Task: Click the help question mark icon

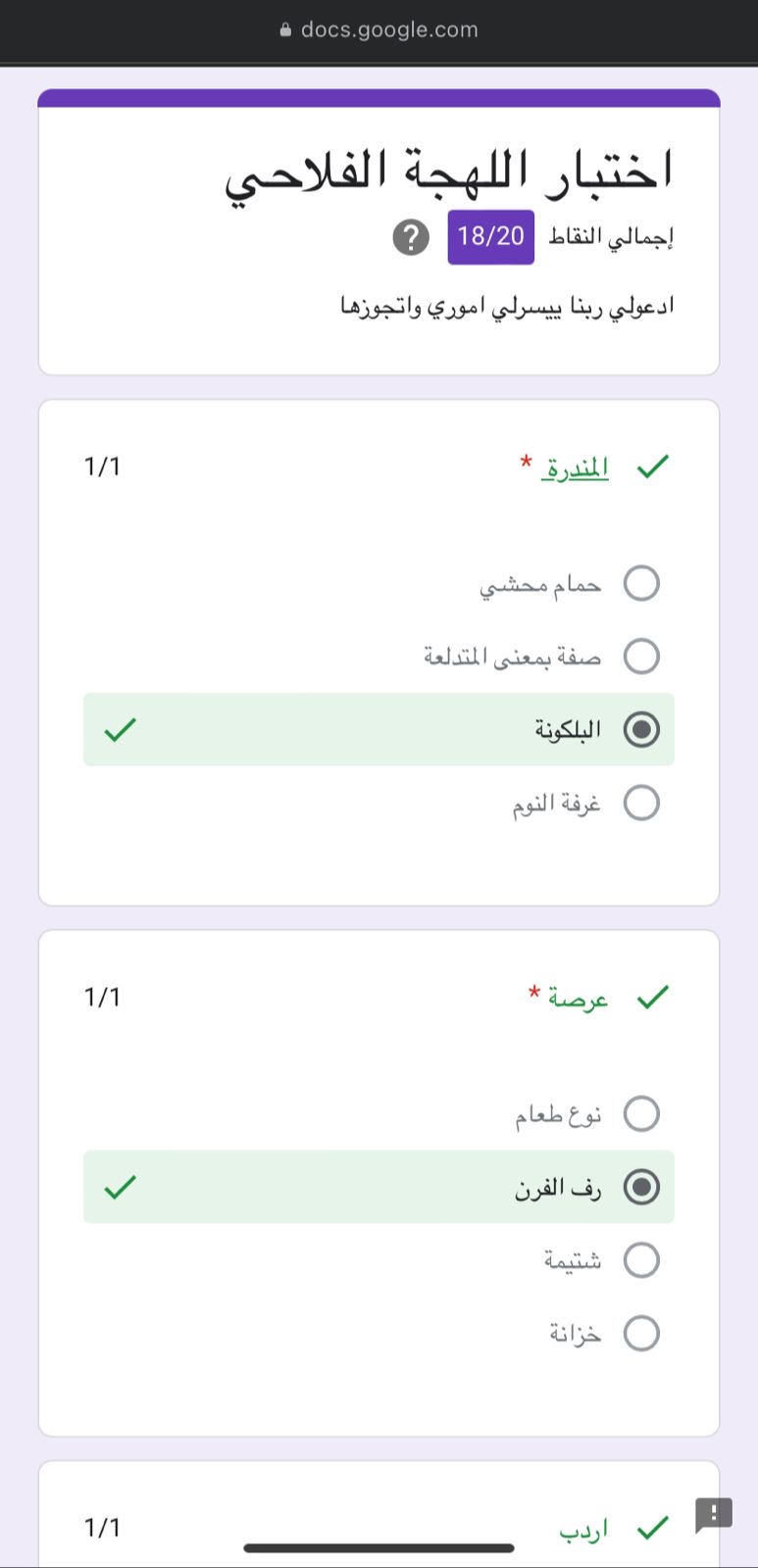Action: tap(411, 237)
